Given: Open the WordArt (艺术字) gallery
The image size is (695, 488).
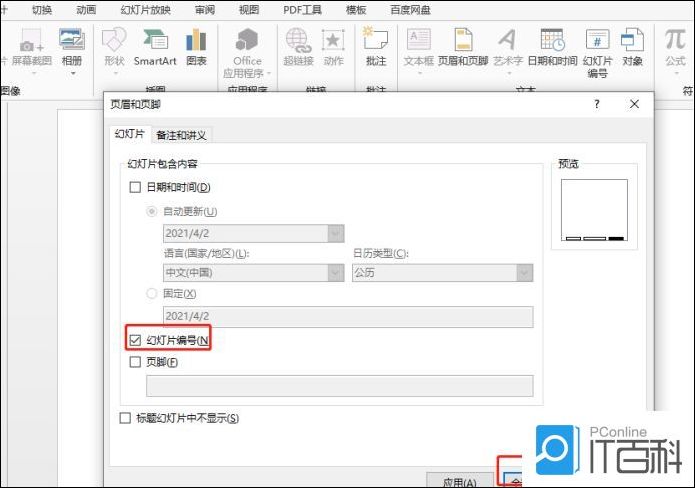Looking at the screenshot, I should [x=508, y=49].
